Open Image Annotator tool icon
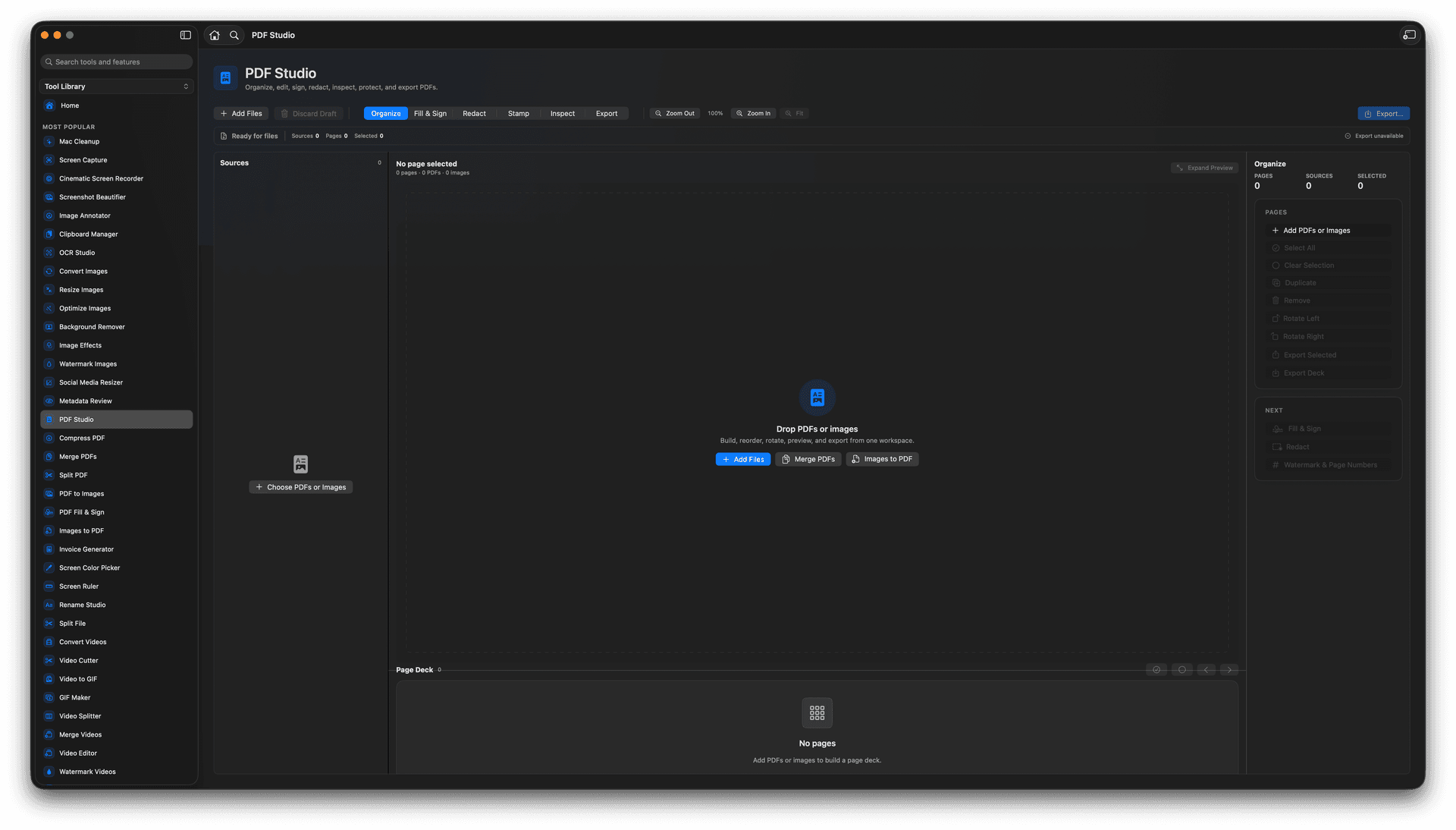Screen dimensions: 1456x830 [x=49, y=215]
